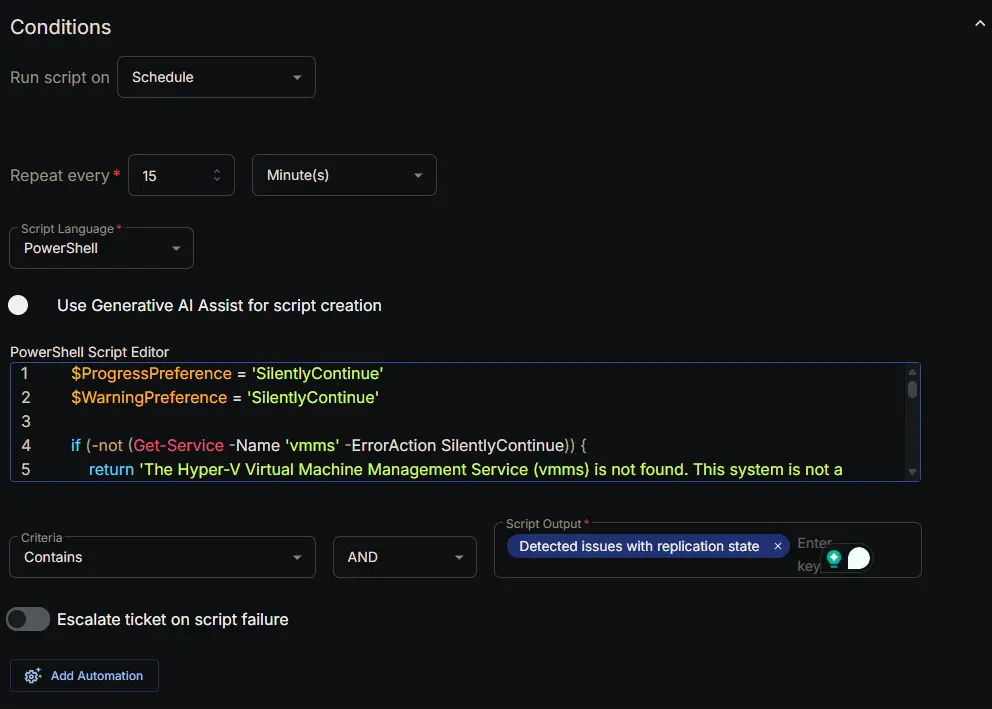Click the script editor scrollbar thumb
This screenshot has width=992, height=709.
912,389
